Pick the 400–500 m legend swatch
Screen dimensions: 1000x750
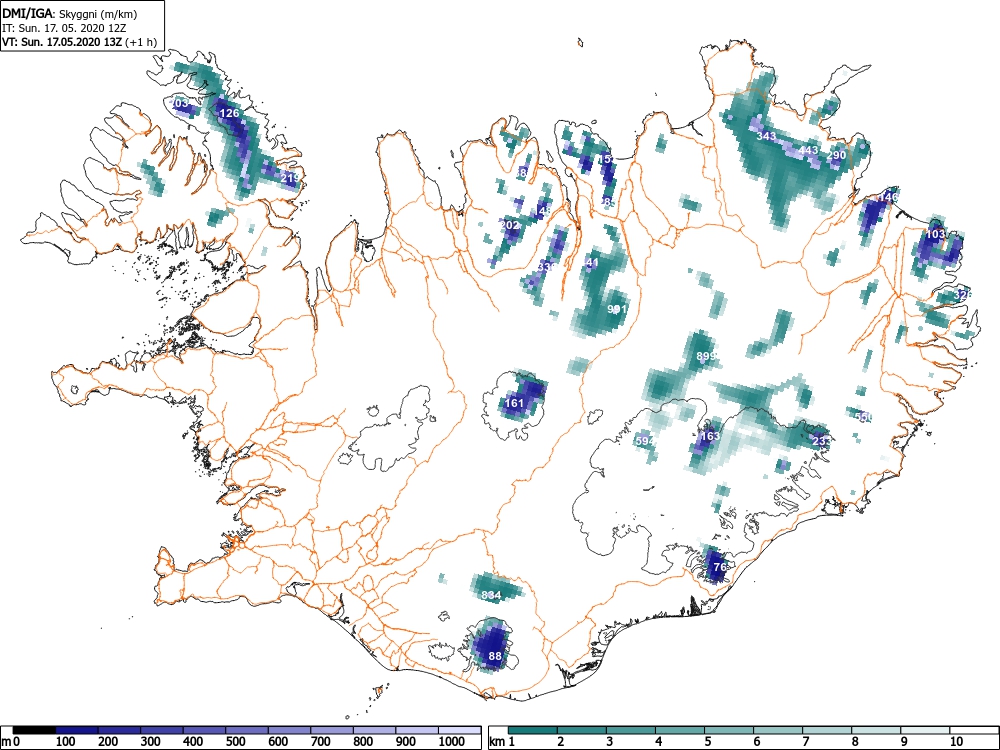click(204, 730)
